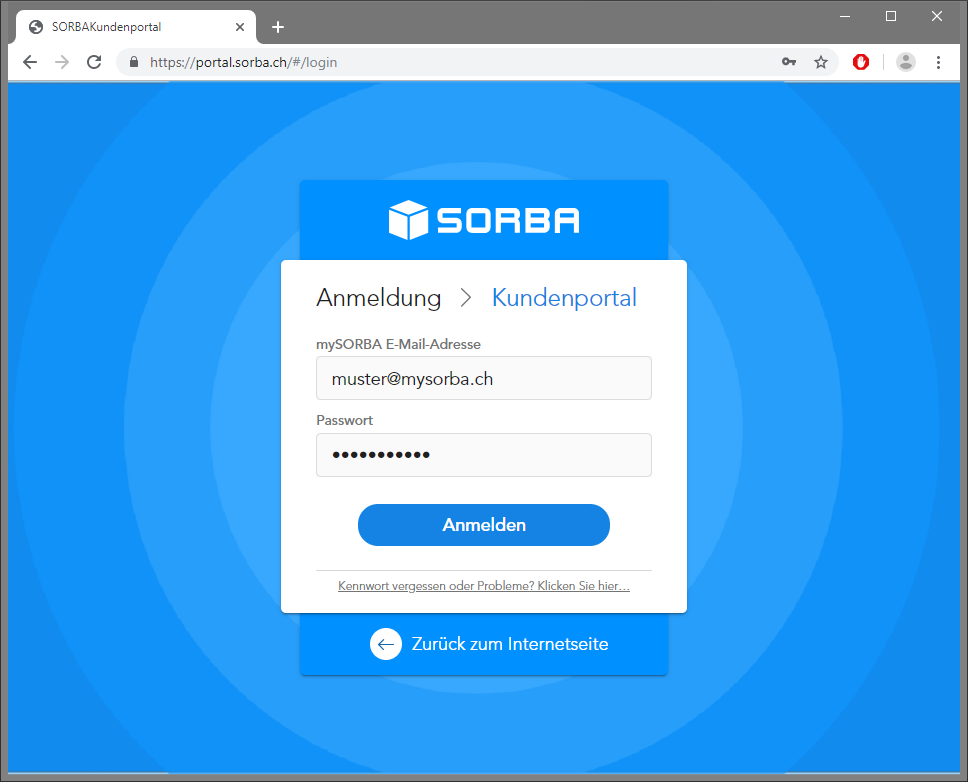Click Zurück zum Internetseite link
The image size is (968, 782).
pyautogui.click(x=510, y=644)
